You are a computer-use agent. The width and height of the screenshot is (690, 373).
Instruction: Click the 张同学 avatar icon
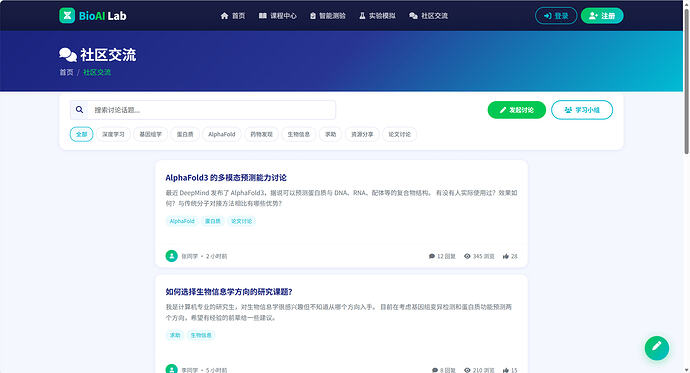pyautogui.click(x=172, y=256)
